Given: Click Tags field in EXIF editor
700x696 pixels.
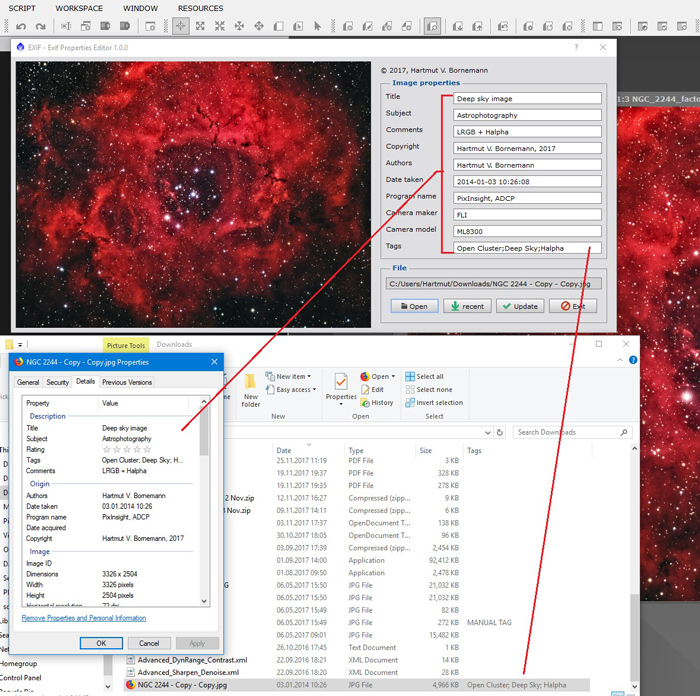Looking at the screenshot, I should [527, 248].
